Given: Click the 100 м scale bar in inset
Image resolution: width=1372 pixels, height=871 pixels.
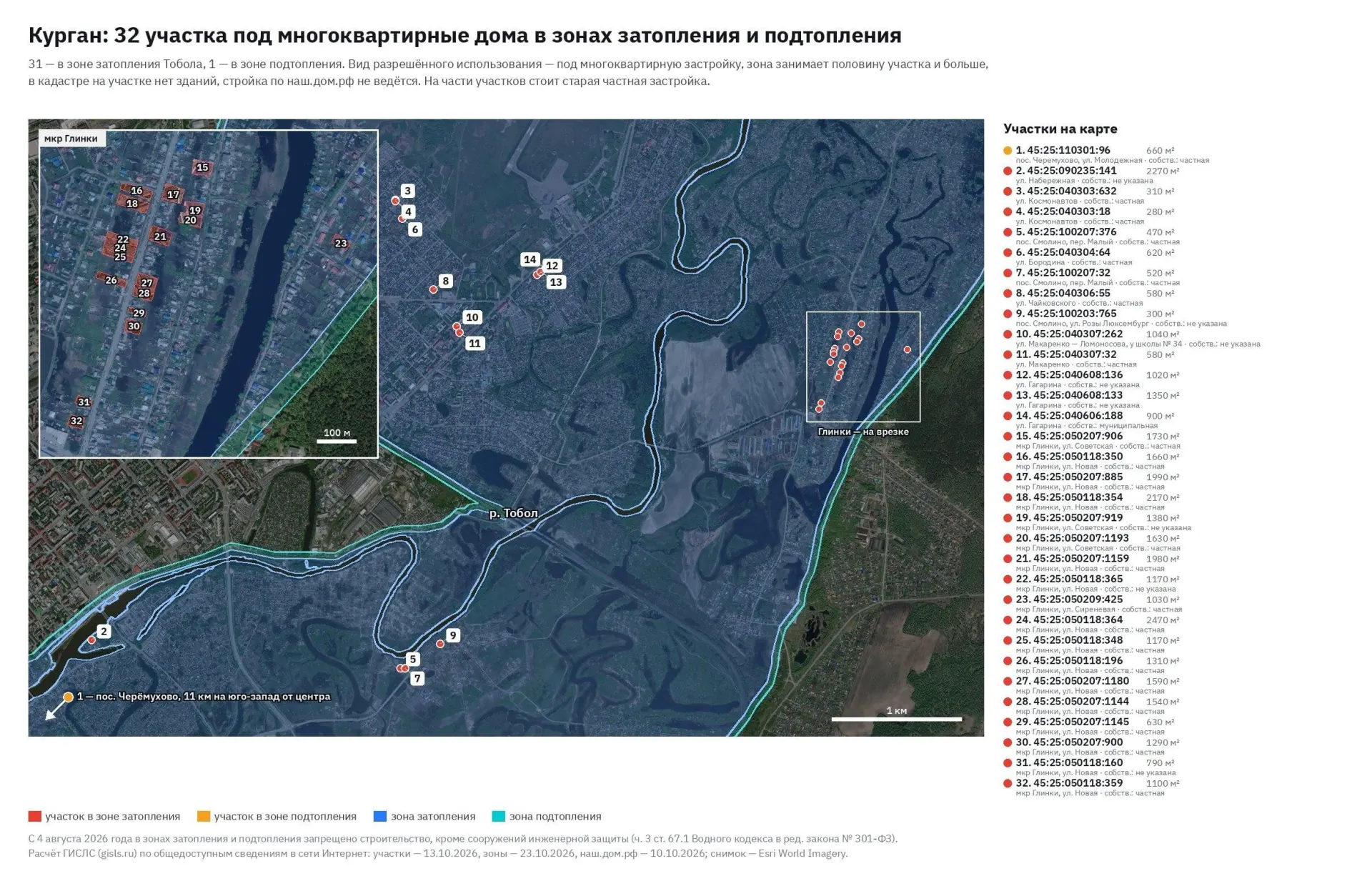Looking at the screenshot, I should coord(337,441).
